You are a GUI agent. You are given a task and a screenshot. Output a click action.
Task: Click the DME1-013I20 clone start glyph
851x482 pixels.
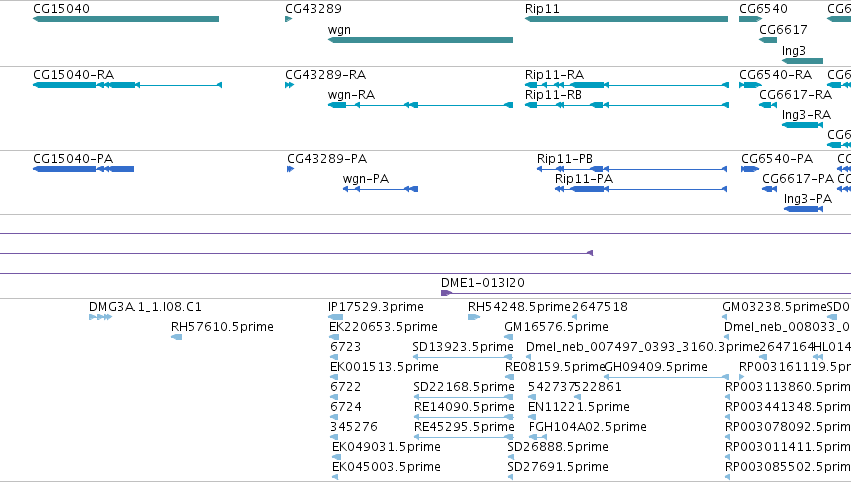tap(446, 293)
